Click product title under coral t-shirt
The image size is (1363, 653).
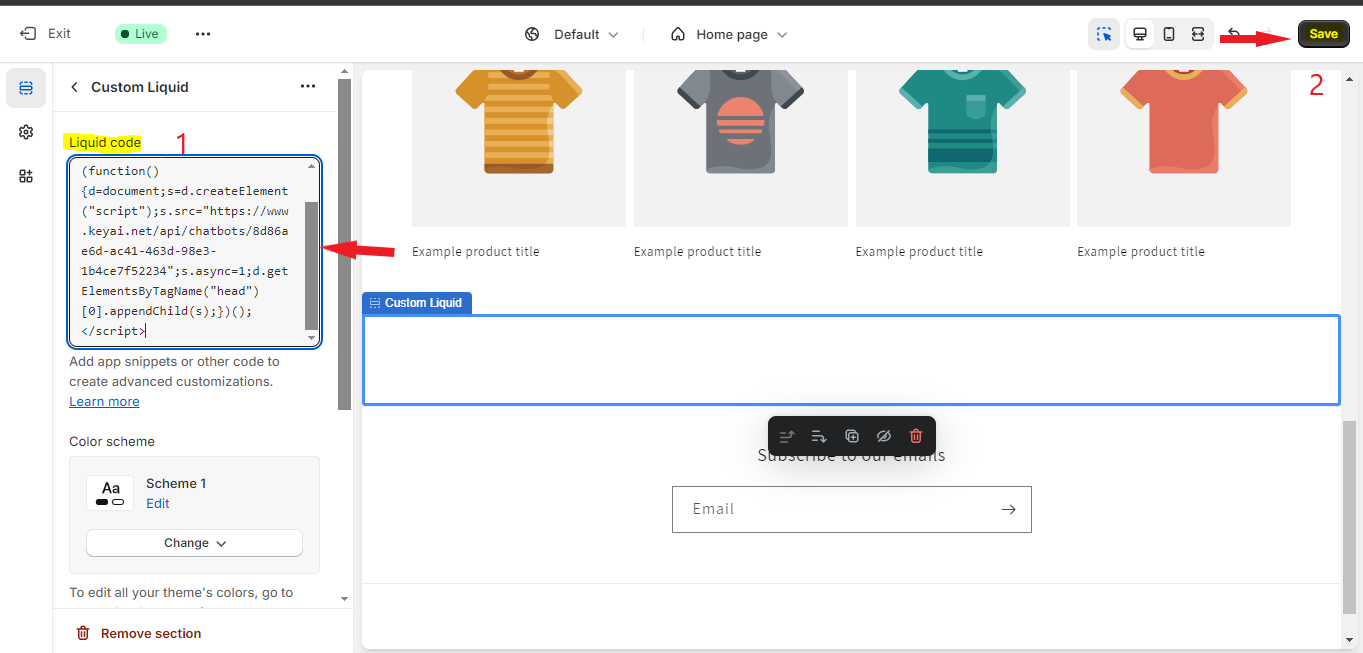(x=1141, y=252)
